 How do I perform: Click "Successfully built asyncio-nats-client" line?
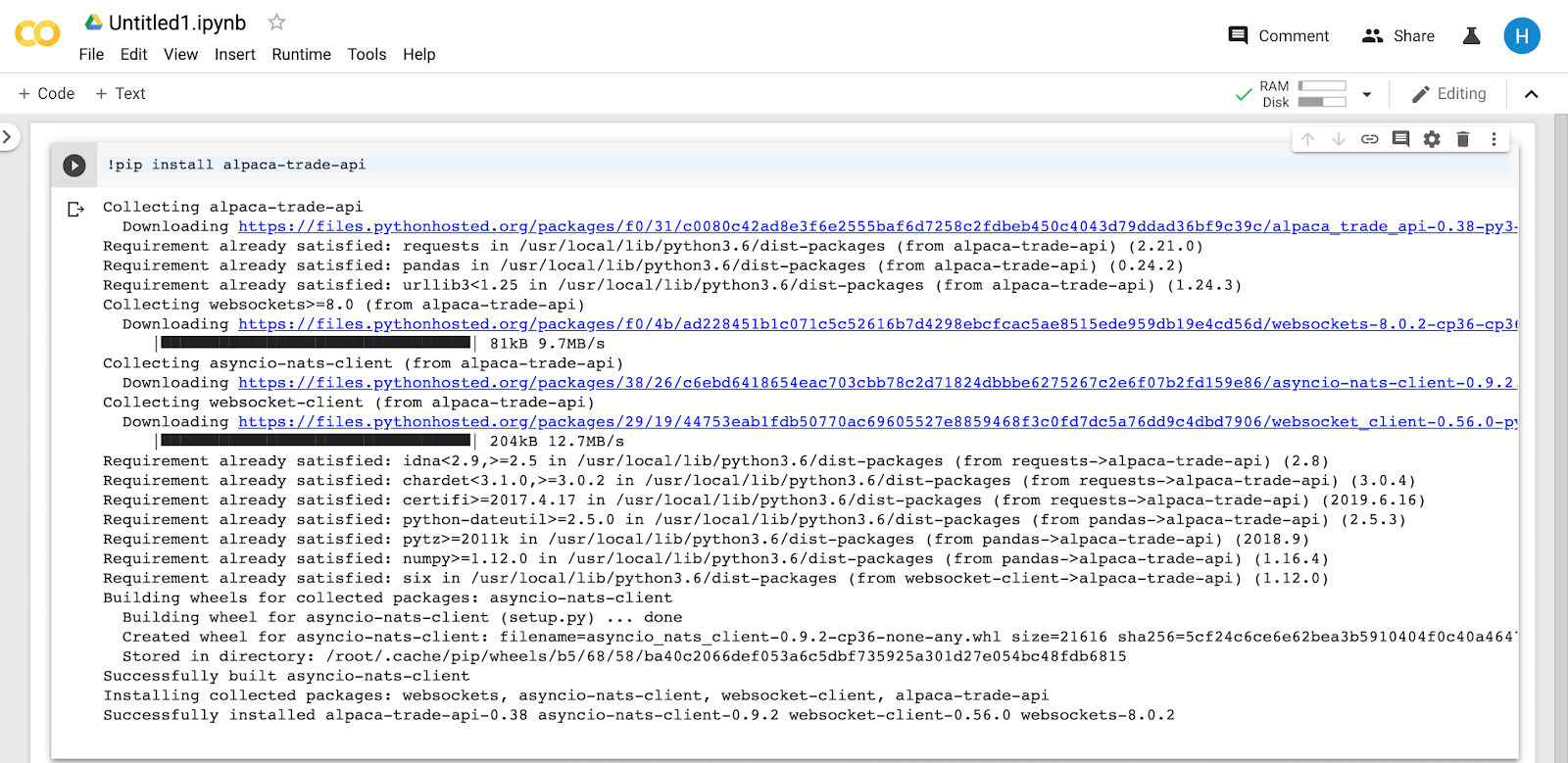point(286,677)
